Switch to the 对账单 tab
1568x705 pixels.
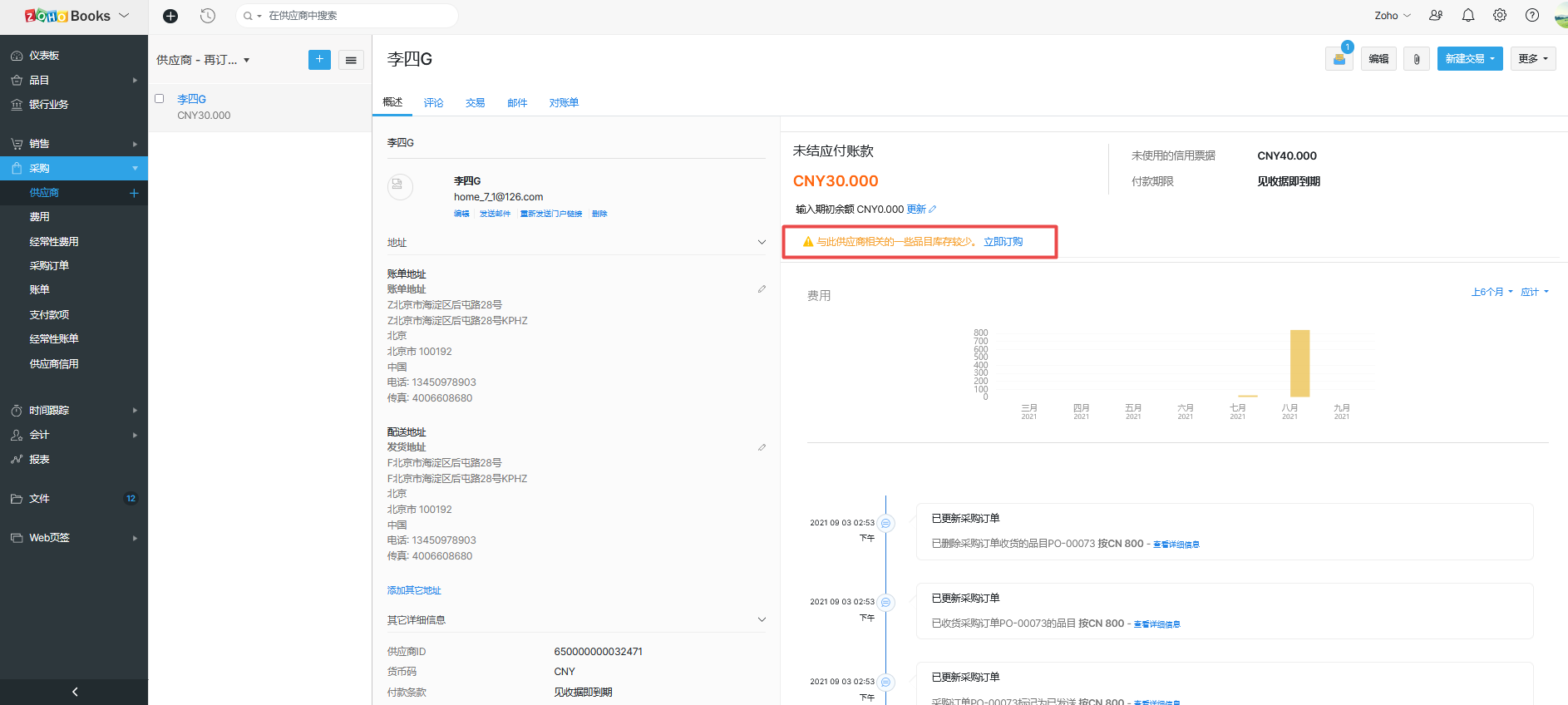click(564, 103)
